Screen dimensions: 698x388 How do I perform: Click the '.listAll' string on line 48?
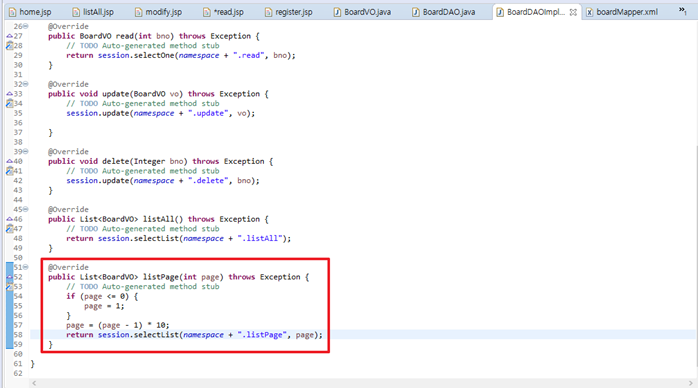coord(260,239)
